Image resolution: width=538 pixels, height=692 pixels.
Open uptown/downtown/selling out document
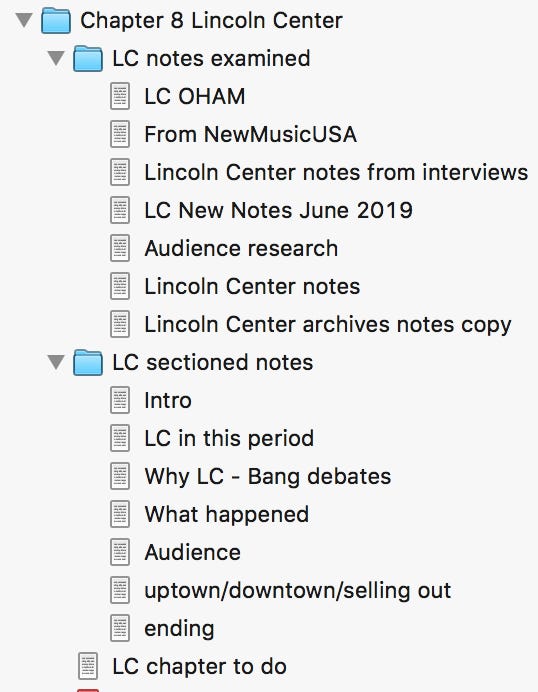tap(297, 590)
